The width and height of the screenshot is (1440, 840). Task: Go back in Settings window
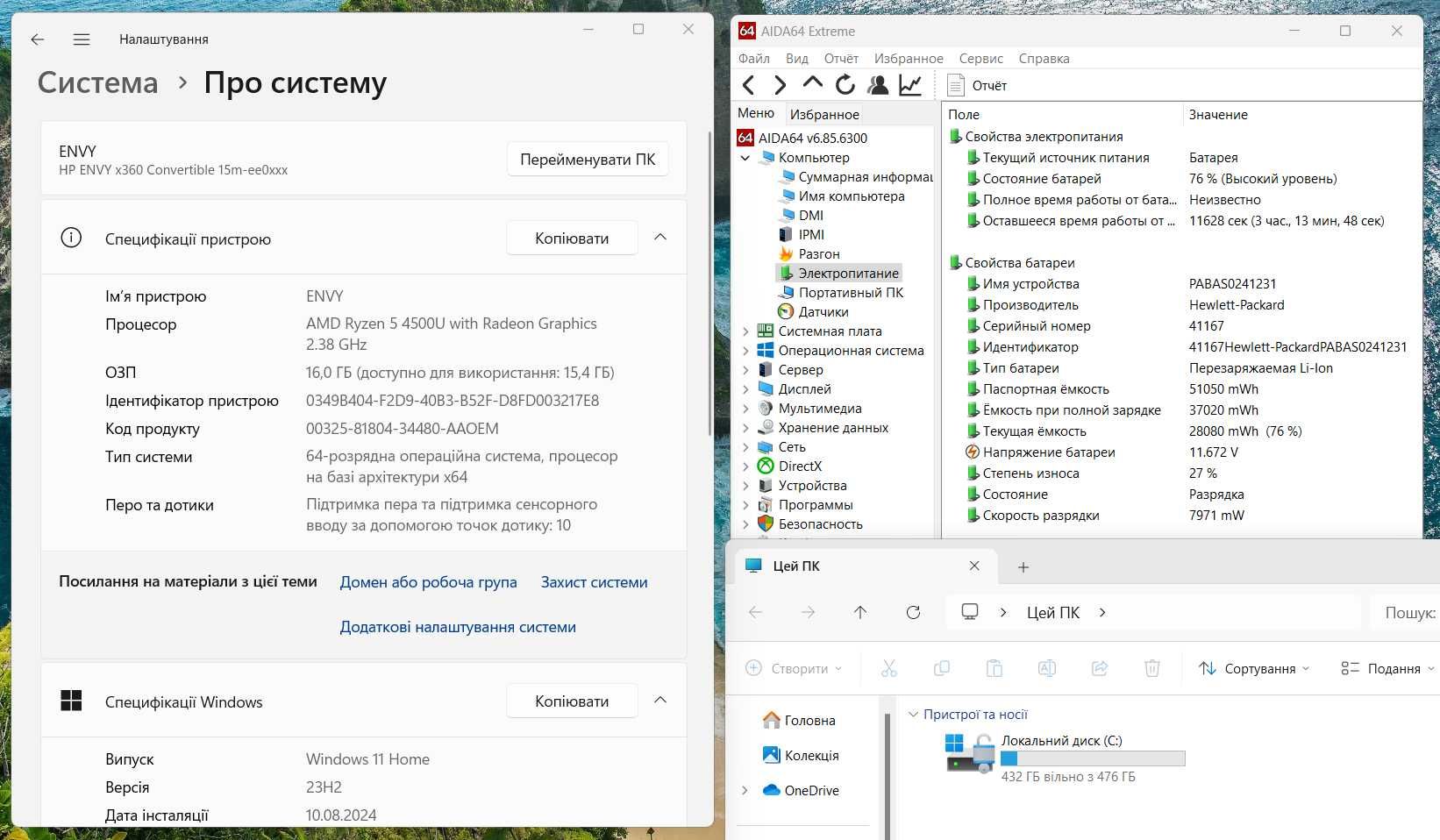click(x=37, y=39)
